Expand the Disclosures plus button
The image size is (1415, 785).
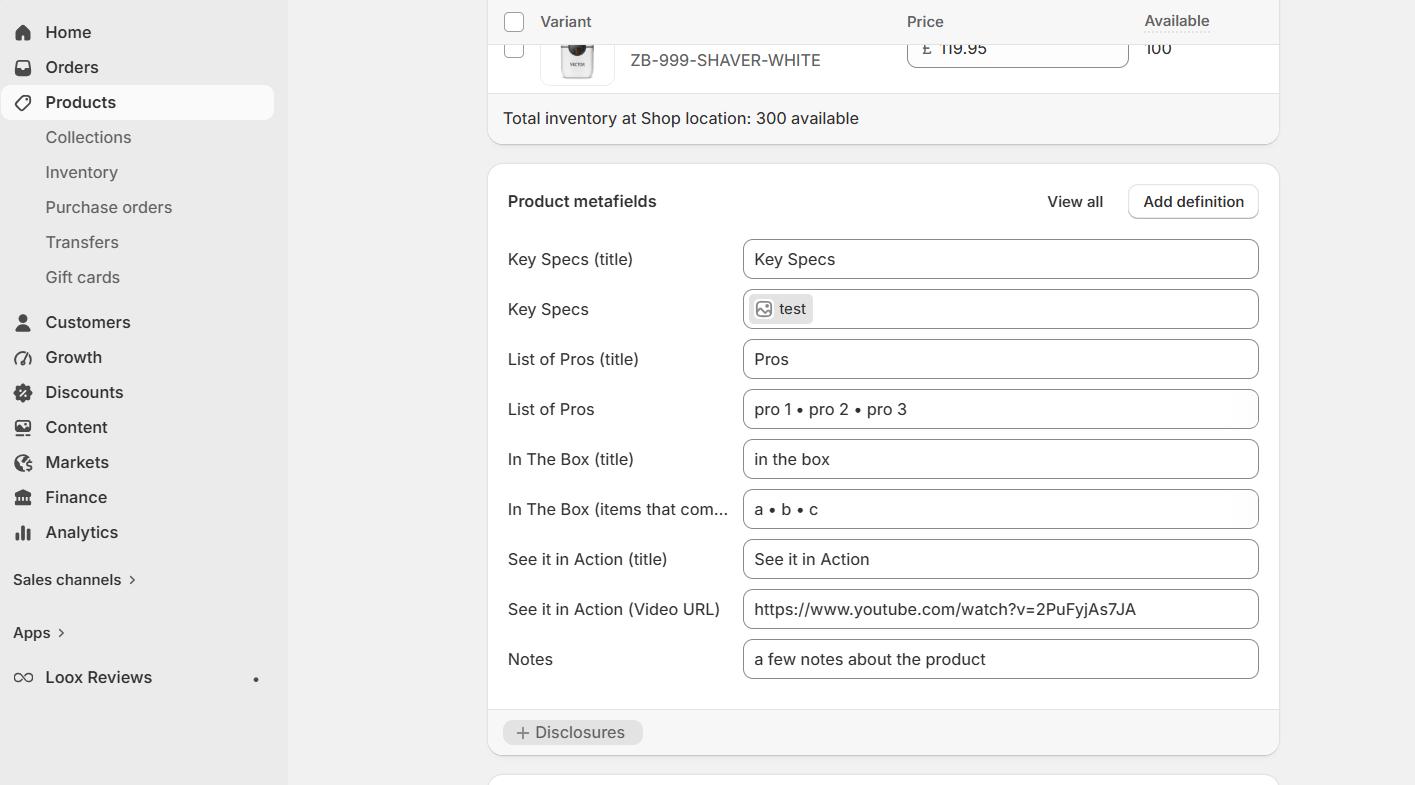572,732
